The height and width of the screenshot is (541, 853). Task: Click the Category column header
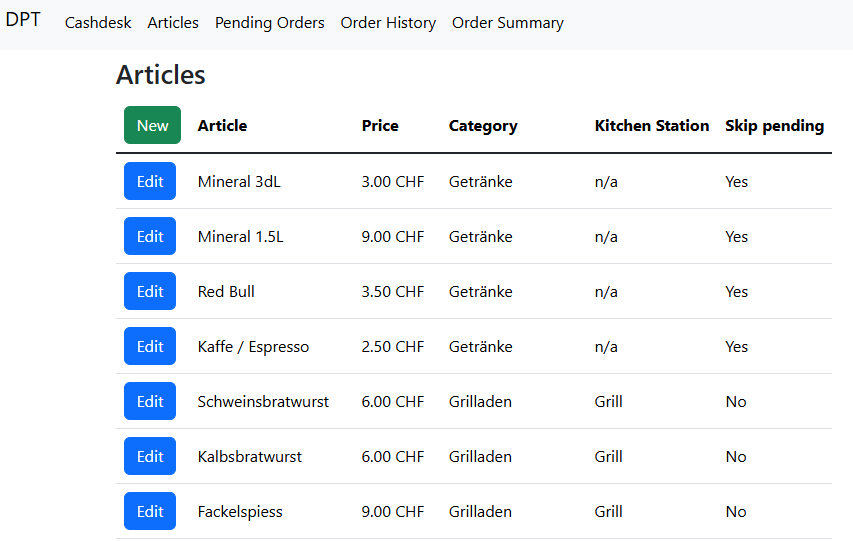(x=483, y=126)
